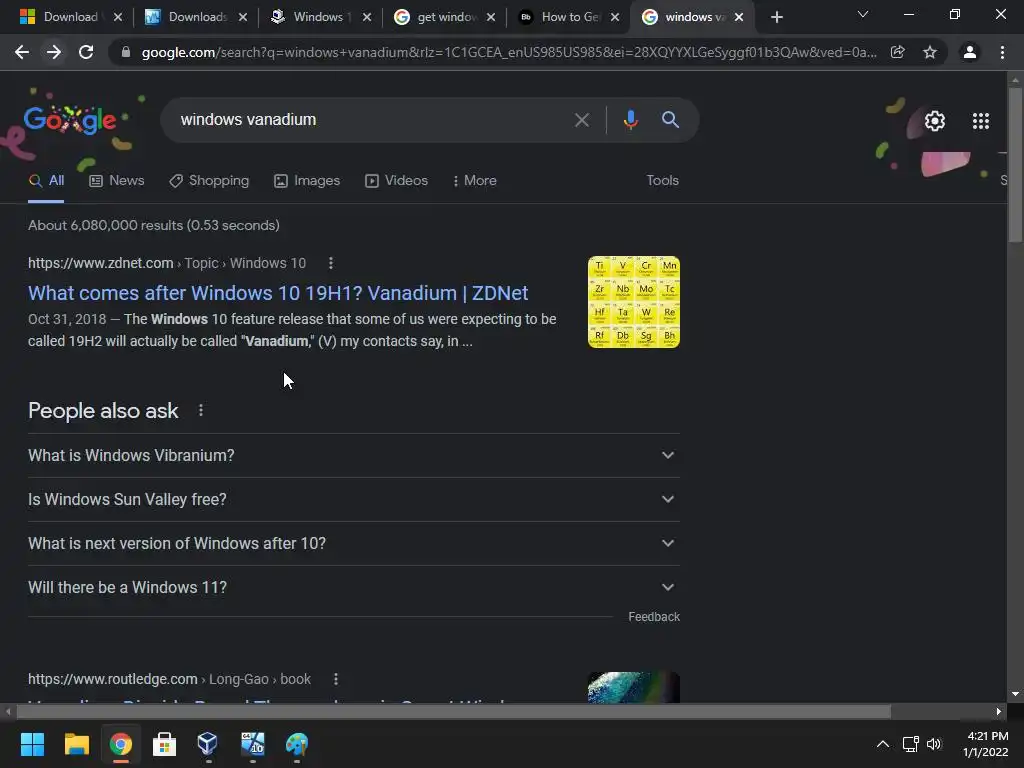
Task: Open the tab search dropdown arrow
Action: 863,14
